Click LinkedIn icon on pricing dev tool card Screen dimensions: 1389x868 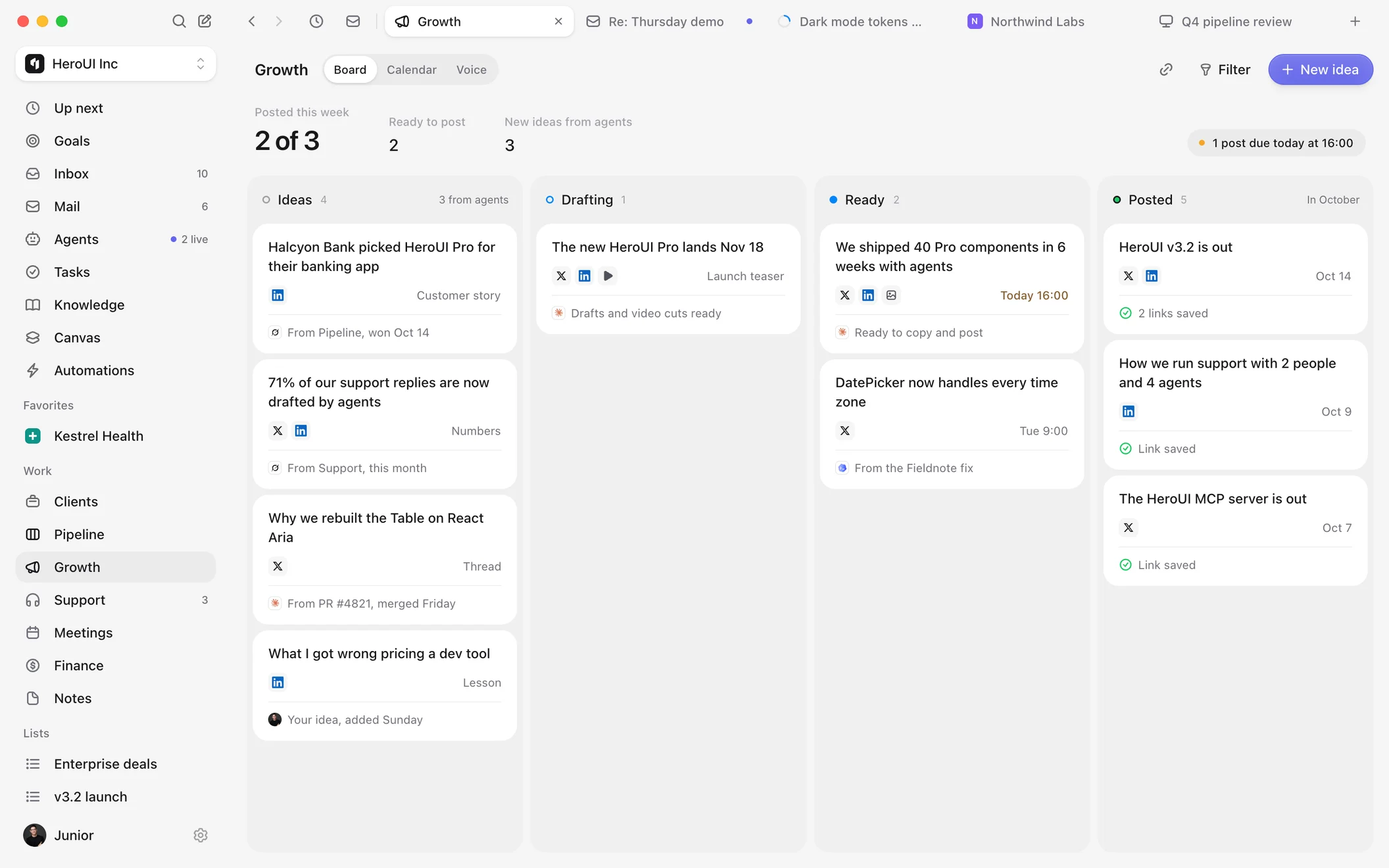click(x=278, y=683)
